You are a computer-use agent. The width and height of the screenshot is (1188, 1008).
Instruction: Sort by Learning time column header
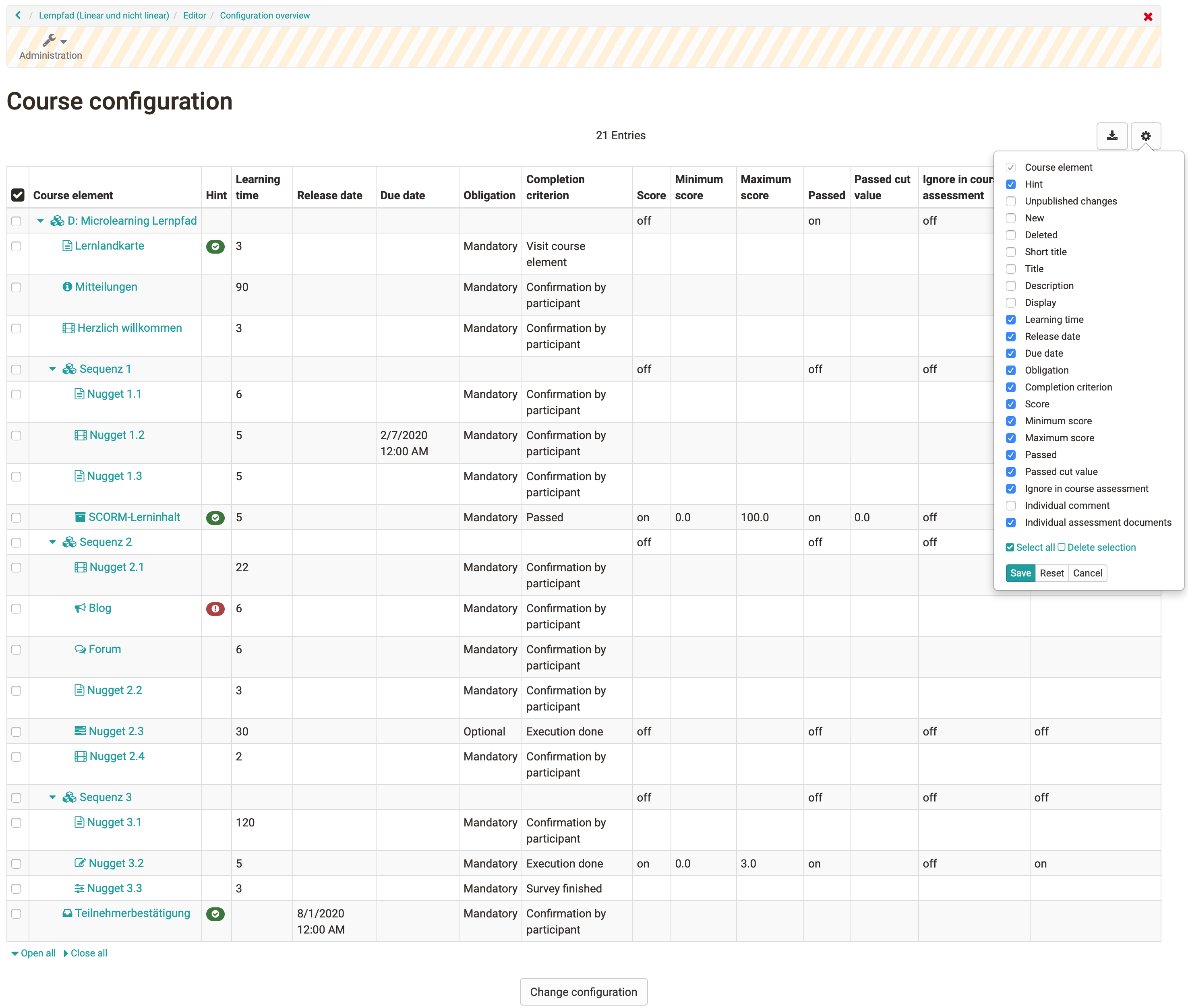pyautogui.click(x=258, y=188)
